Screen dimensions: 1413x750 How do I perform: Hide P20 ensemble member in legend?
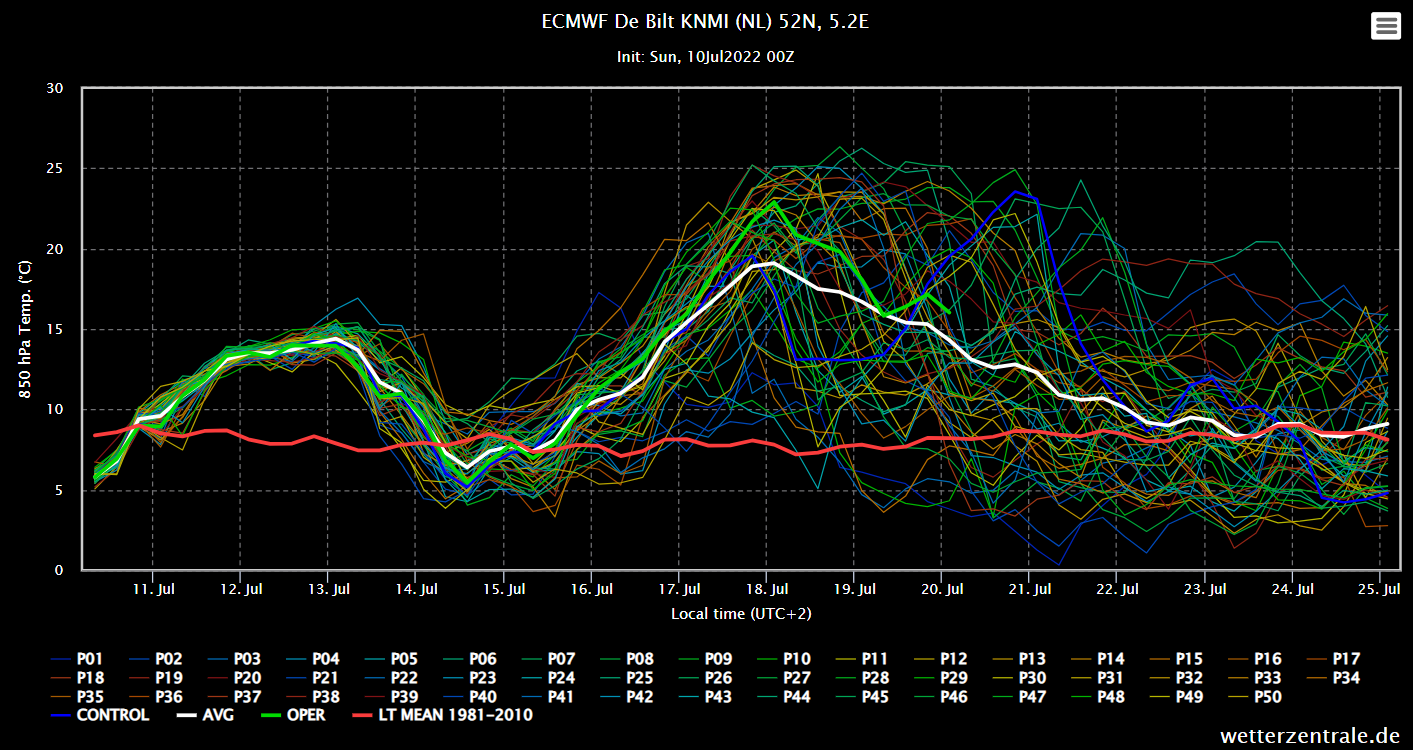(x=233, y=678)
